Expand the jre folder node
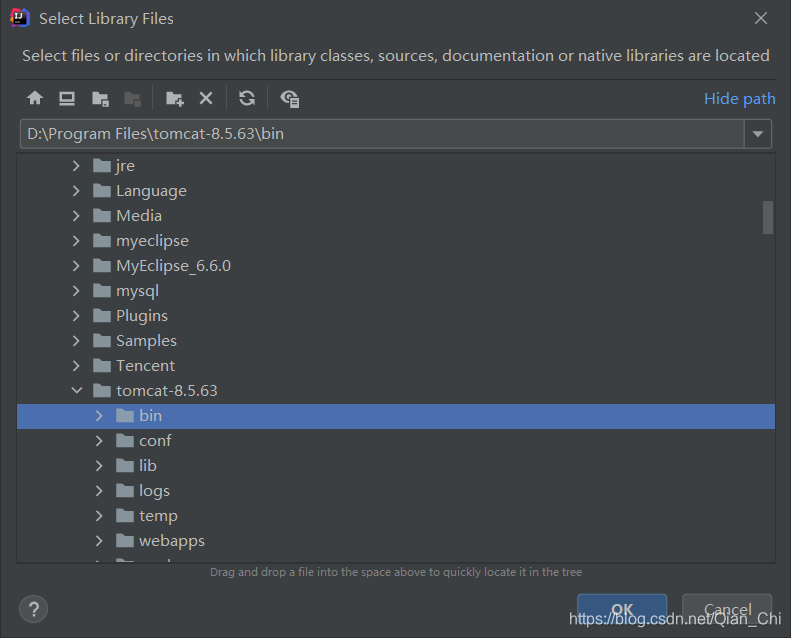The width and height of the screenshot is (791, 638). (76, 165)
